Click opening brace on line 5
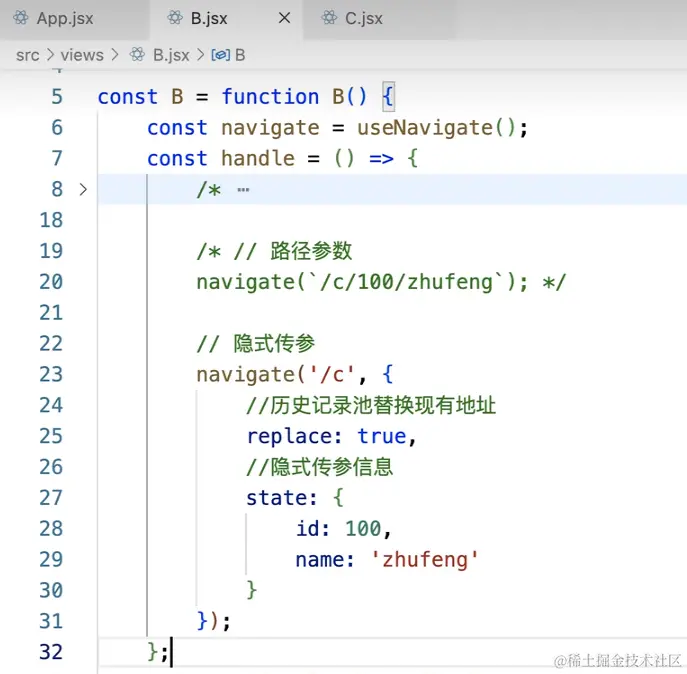The height and width of the screenshot is (674, 687). pos(388,97)
